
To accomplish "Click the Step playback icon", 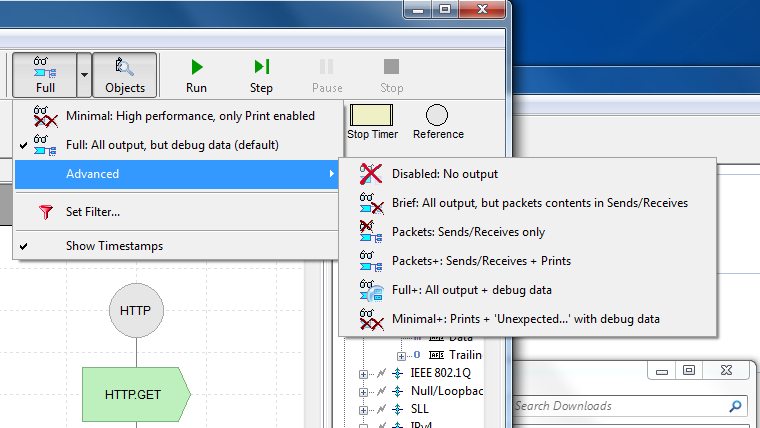I will tap(261, 75).
